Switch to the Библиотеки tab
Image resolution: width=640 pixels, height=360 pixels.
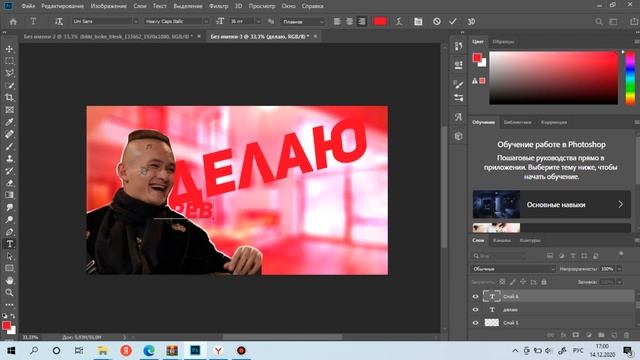pos(517,122)
